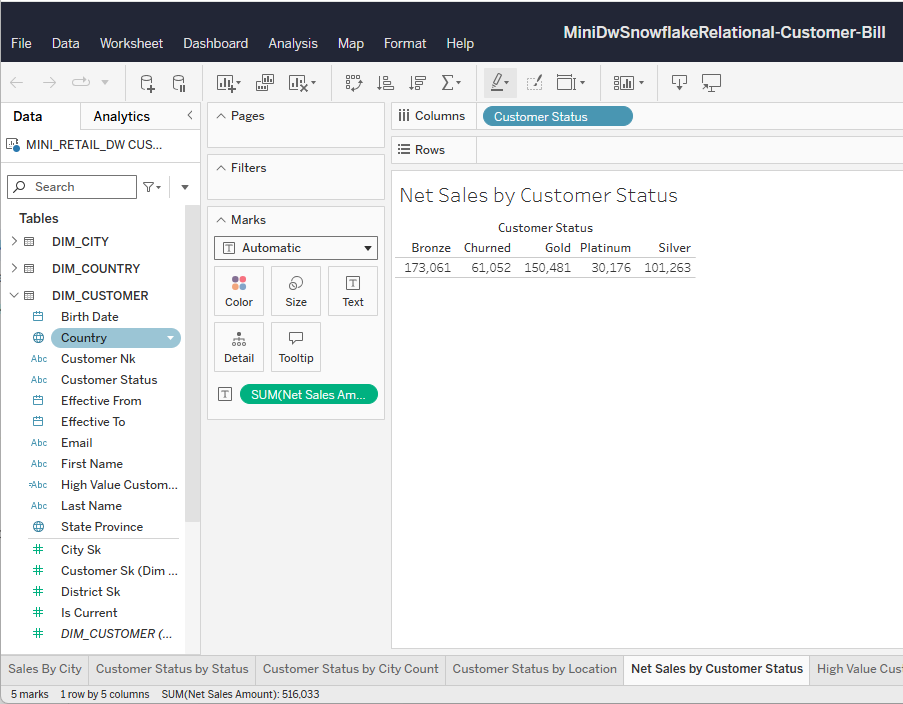The width and height of the screenshot is (903, 704).
Task: Click the New Data Source toolbar icon
Action: [x=147, y=83]
